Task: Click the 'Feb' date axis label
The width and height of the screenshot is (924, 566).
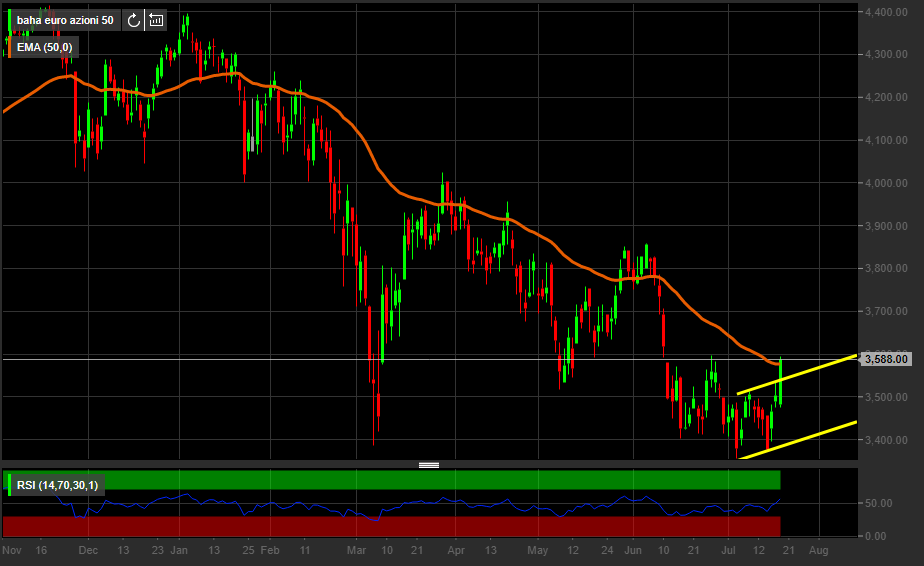Action: 270,551
